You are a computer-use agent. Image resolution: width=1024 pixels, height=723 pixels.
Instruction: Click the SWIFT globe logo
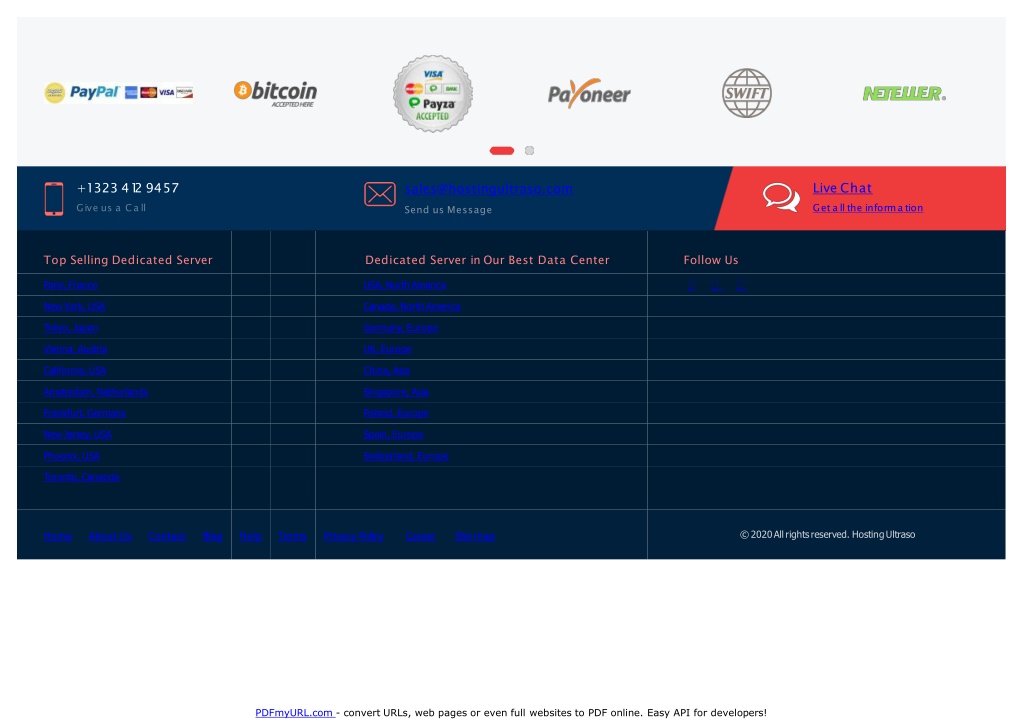(746, 93)
